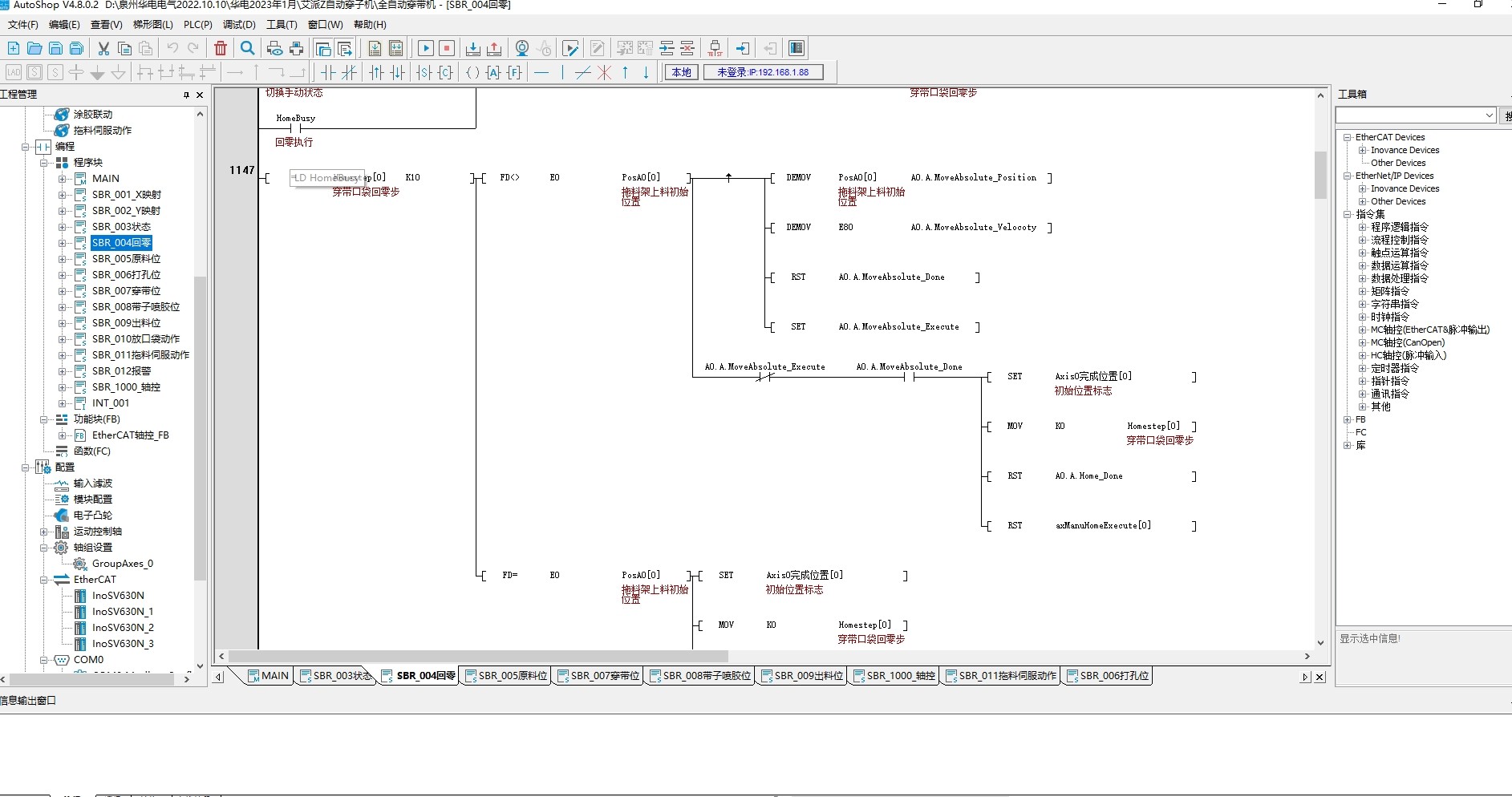This screenshot has width=1512, height=797.
Task: Expand the 程序逻辑指令 instruction group
Action: pos(1362,227)
